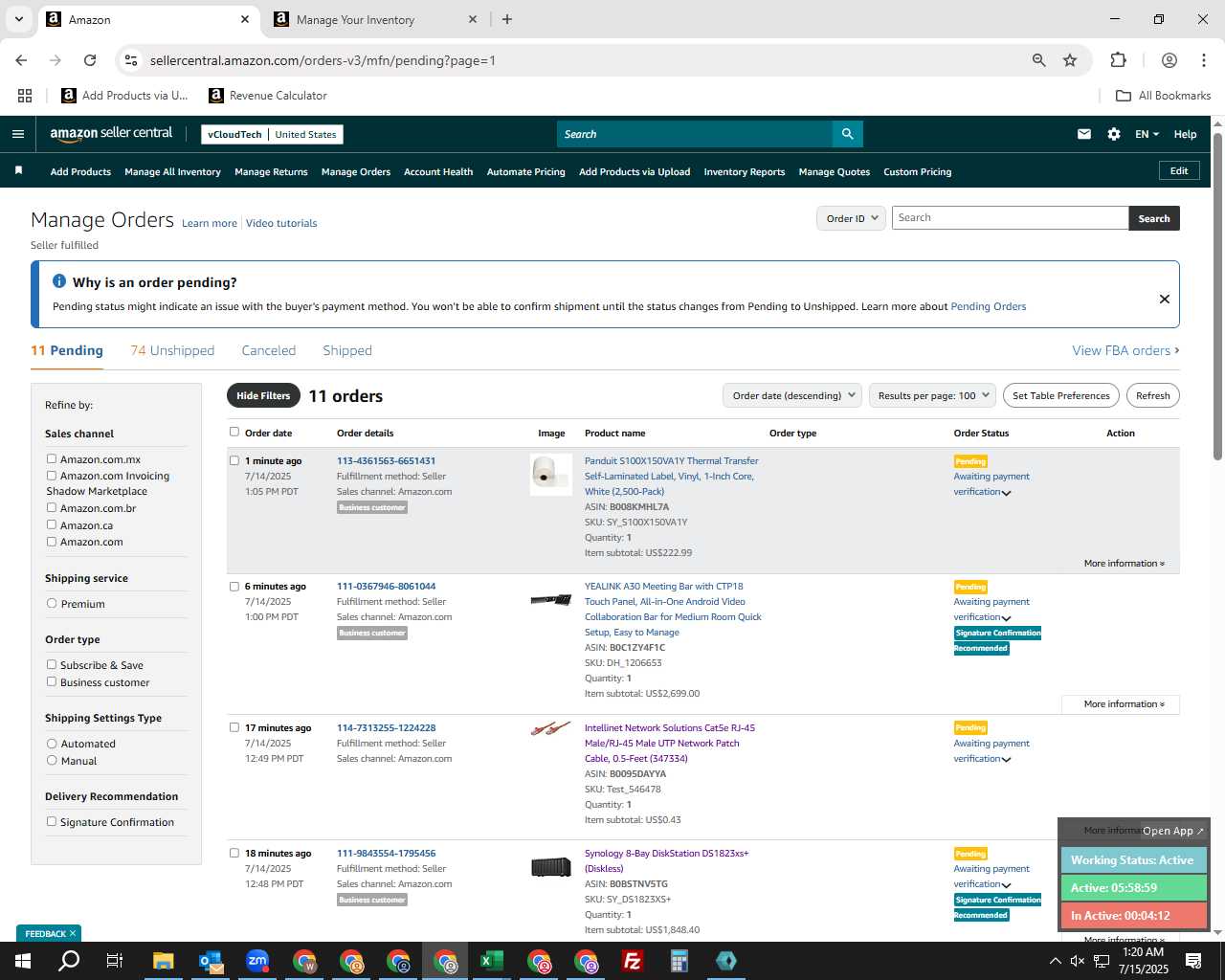Open File Explorer from the taskbar
The width and height of the screenshot is (1225, 980).
coord(163,961)
